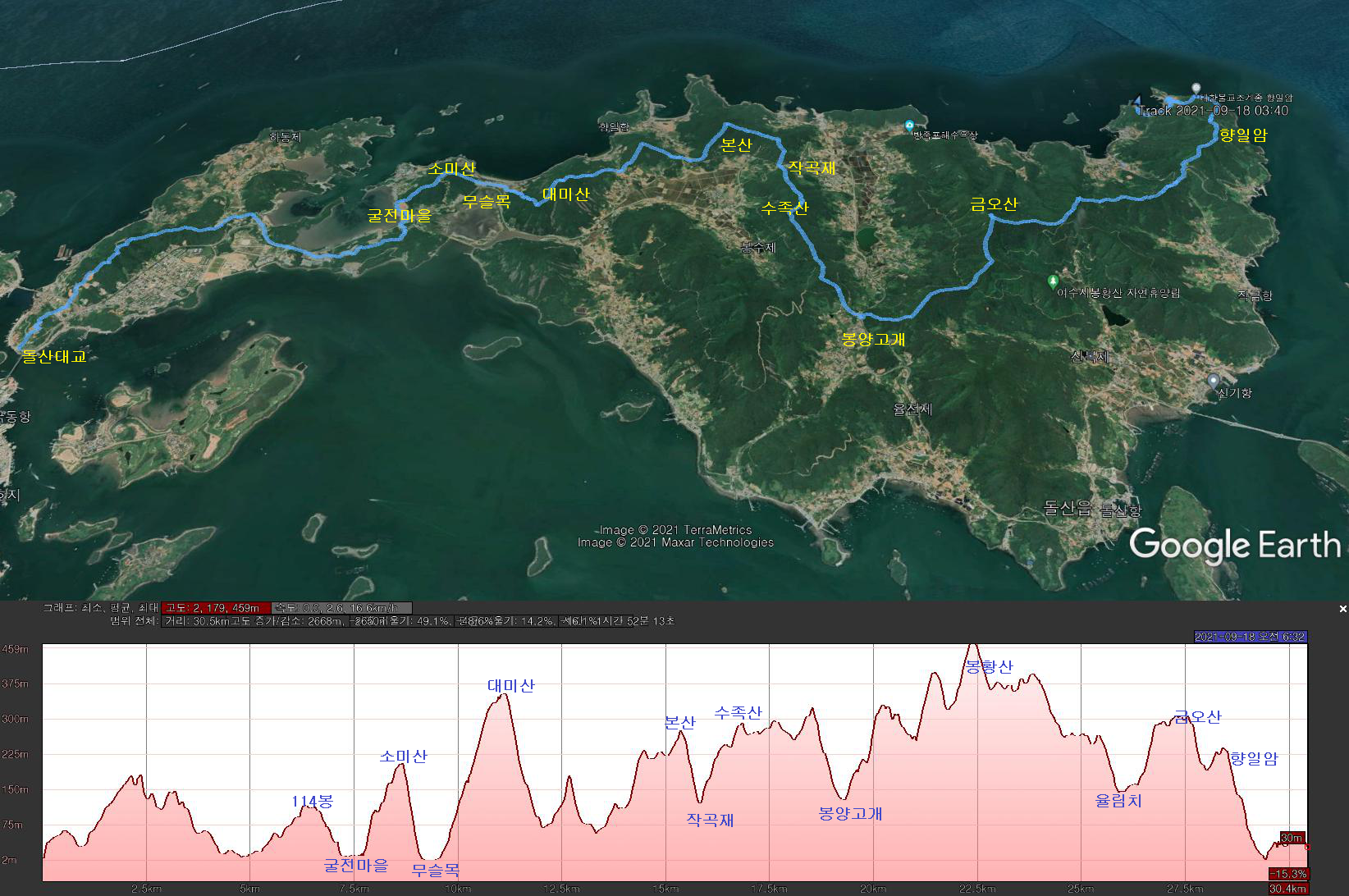Screen dimensions: 1349x896
Task: Click the blue 수죽산 label in the elevation profile
Action: (x=739, y=712)
